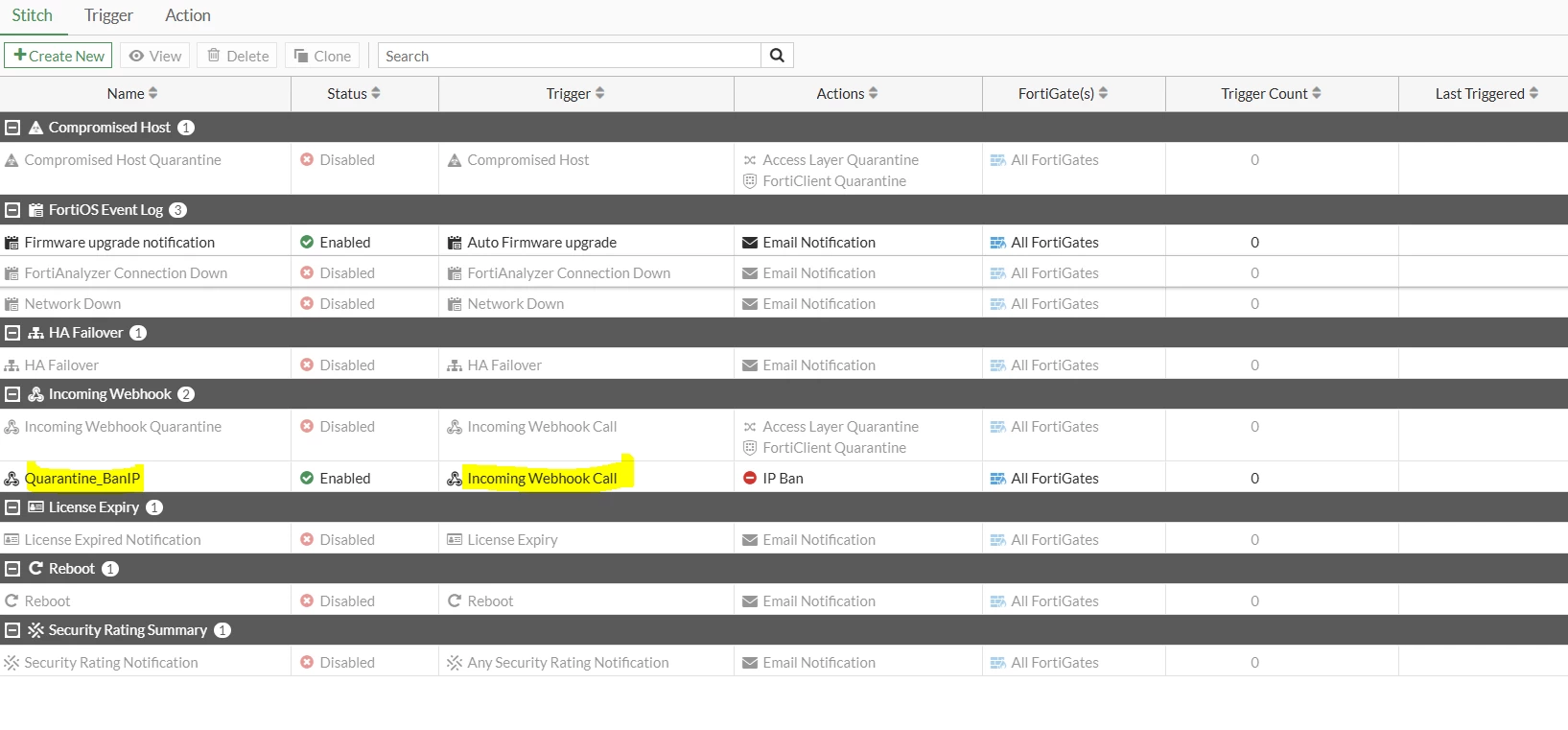Click the red Disabled icon for Compromised Host Quarantine
The height and width of the screenshot is (730, 1568).
[x=307, y=160]
